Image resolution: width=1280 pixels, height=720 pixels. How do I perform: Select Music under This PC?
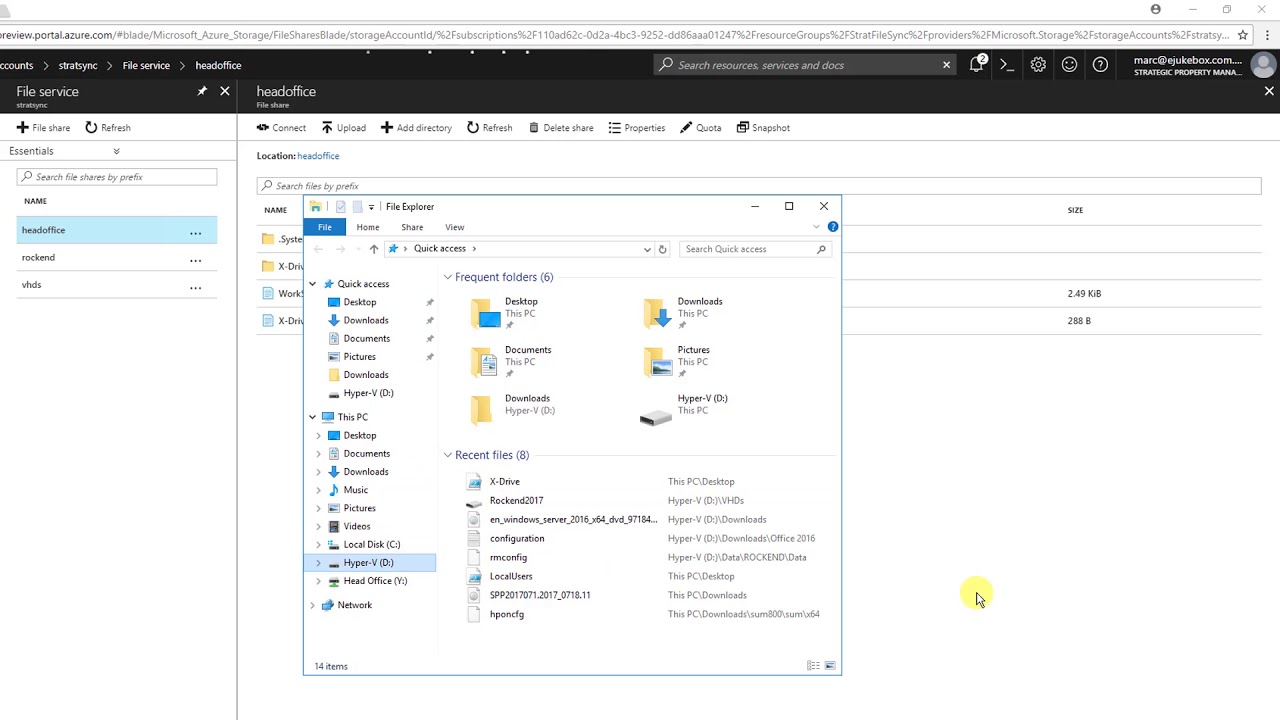click(356, 490)
